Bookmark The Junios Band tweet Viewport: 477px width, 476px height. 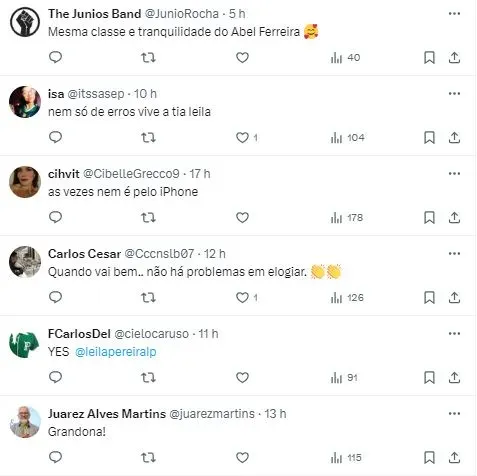(x=429, y=57)
